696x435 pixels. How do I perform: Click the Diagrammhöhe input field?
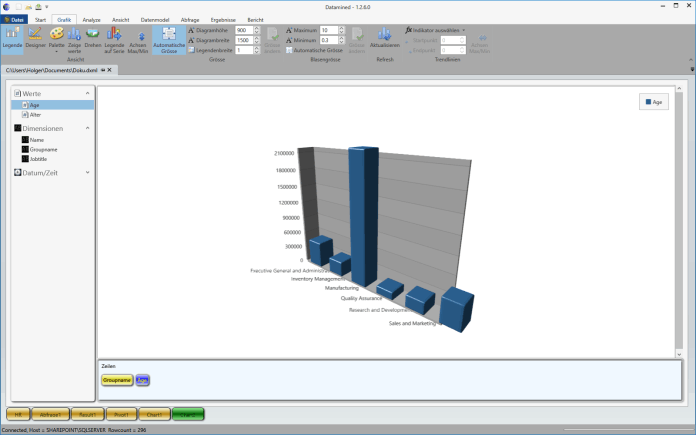click(243, 30)
